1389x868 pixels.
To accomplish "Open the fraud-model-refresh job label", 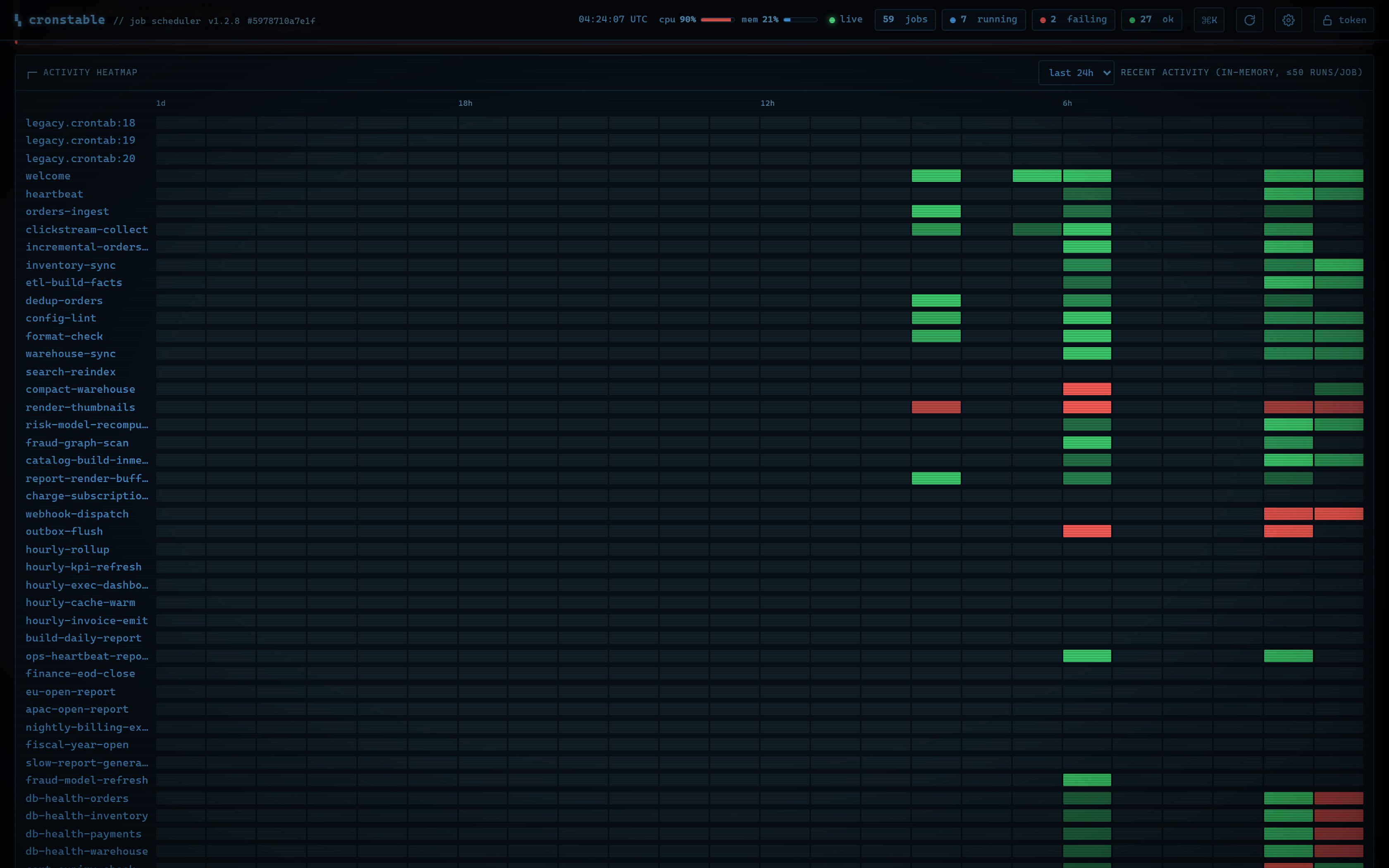I will click(x=87, y=780).
